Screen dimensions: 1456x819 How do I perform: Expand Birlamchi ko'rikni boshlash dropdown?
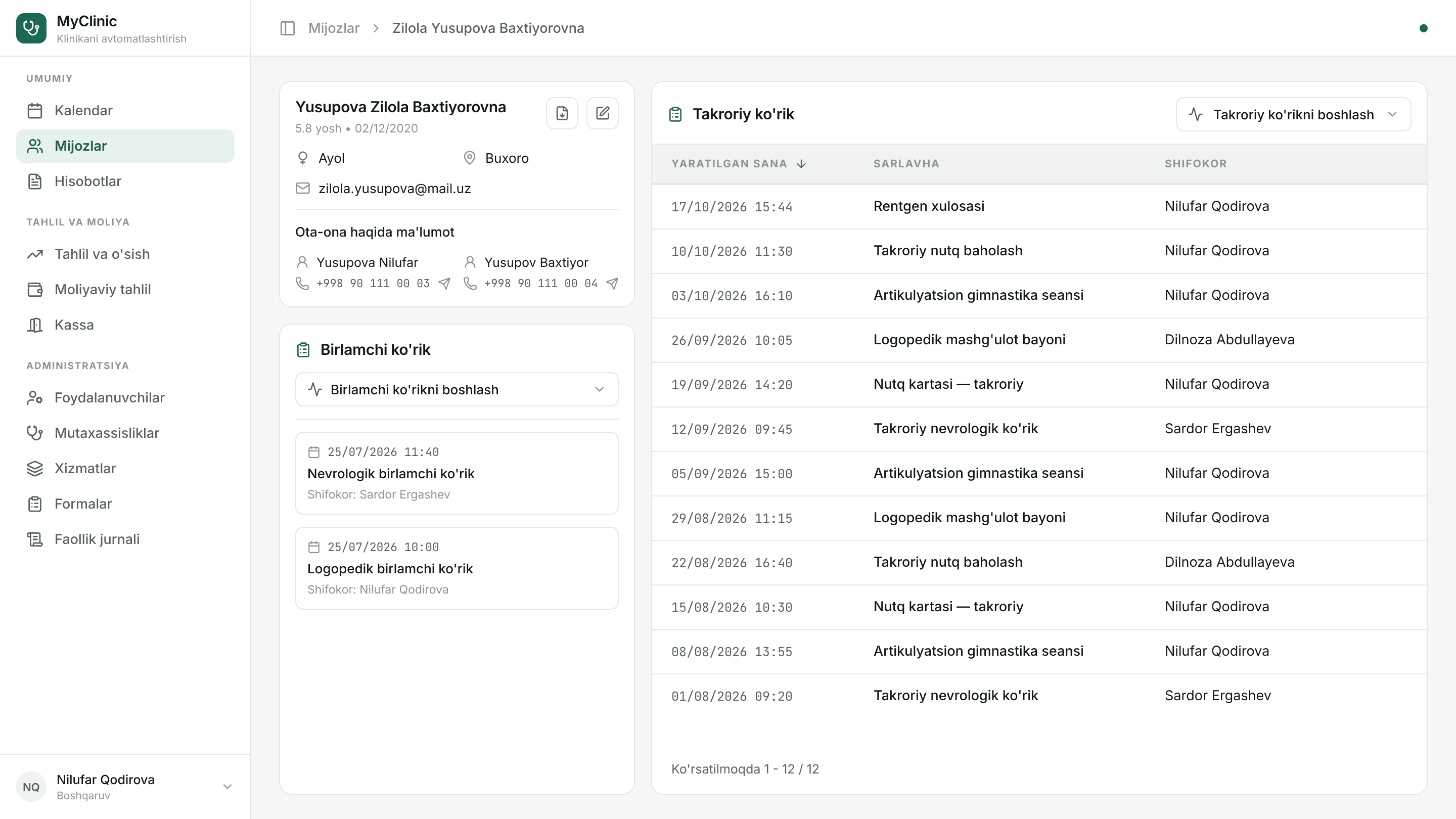click(457, 389)
